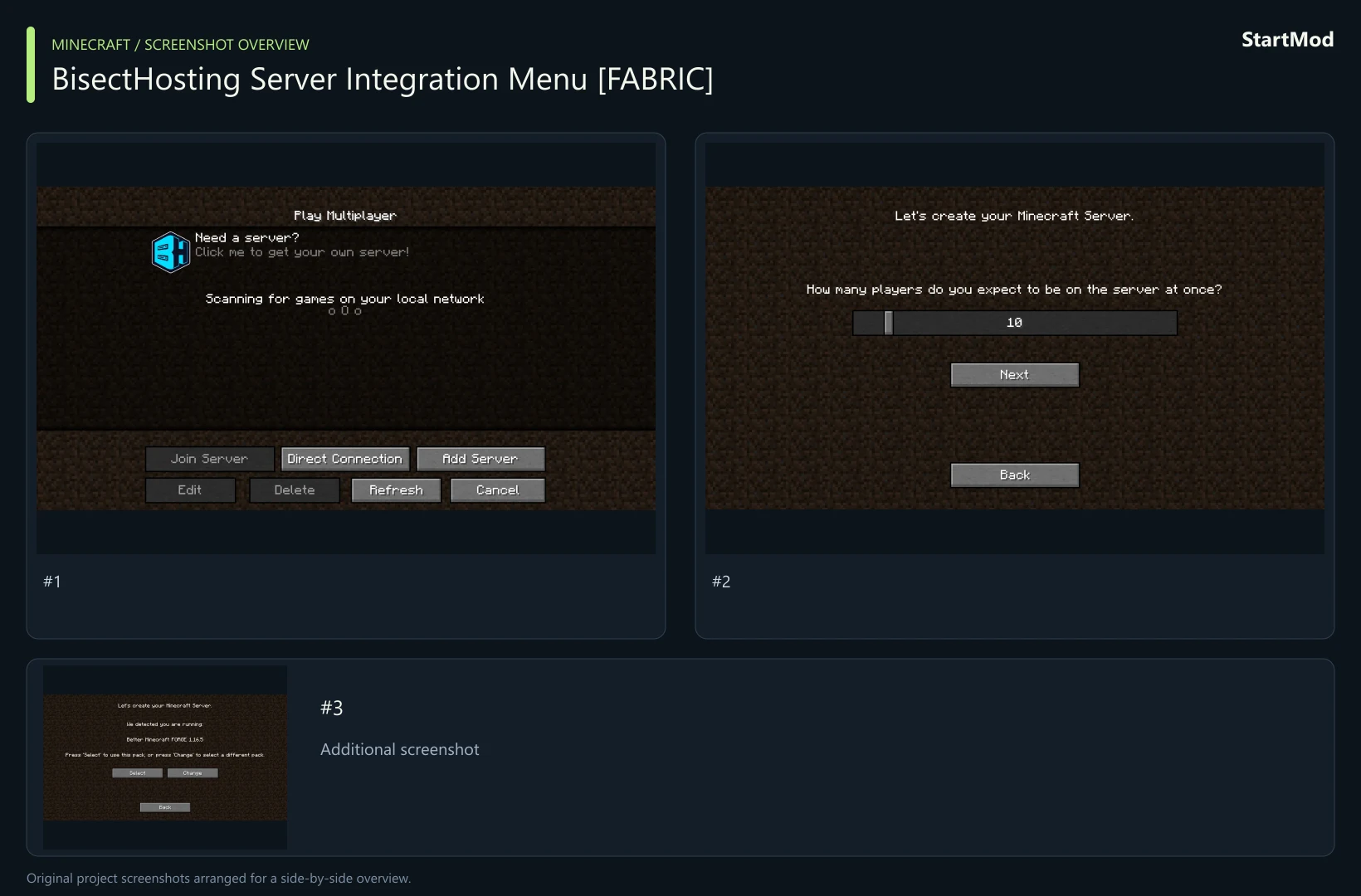Click the MINECRAFT / SCREENSHOT OVERVIEW breadcrumb

[180, 45]
